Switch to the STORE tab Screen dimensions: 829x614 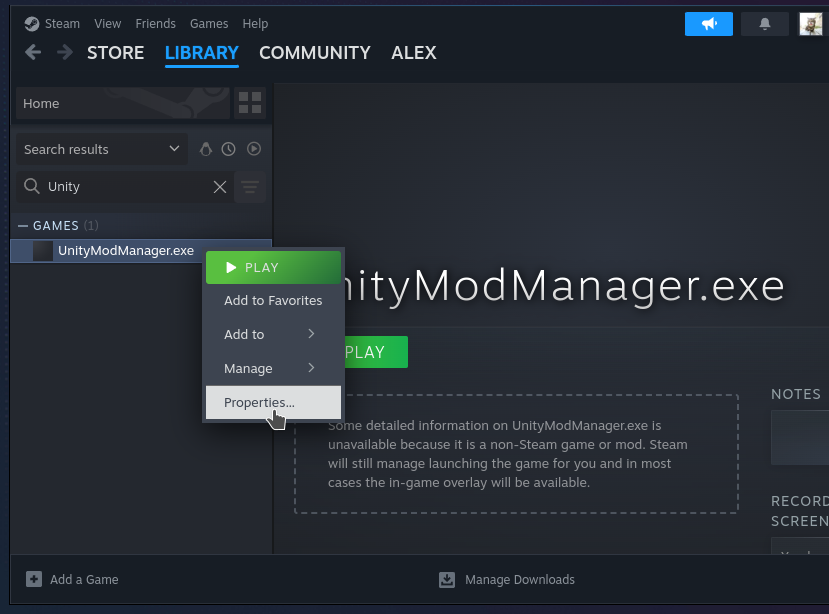pyautogui.click(x=115, y=53)
